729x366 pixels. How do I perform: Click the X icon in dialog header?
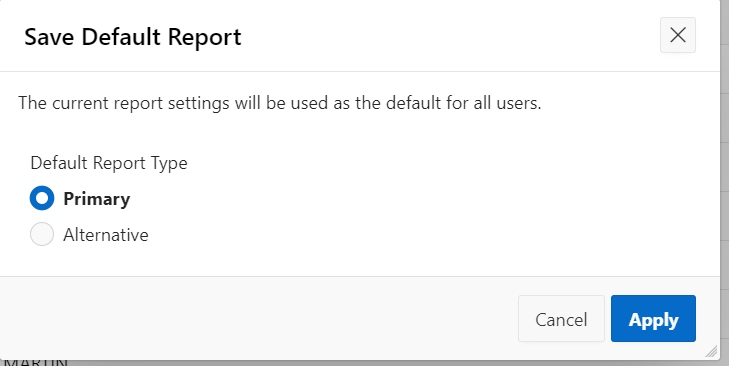tap(678, 35)
